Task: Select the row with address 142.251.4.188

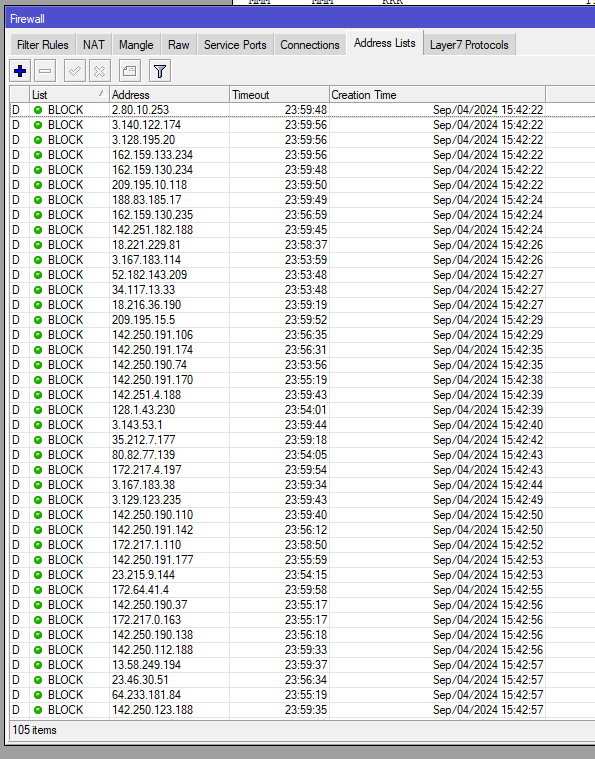Action: pyautogui.click(x=302, y=395)
